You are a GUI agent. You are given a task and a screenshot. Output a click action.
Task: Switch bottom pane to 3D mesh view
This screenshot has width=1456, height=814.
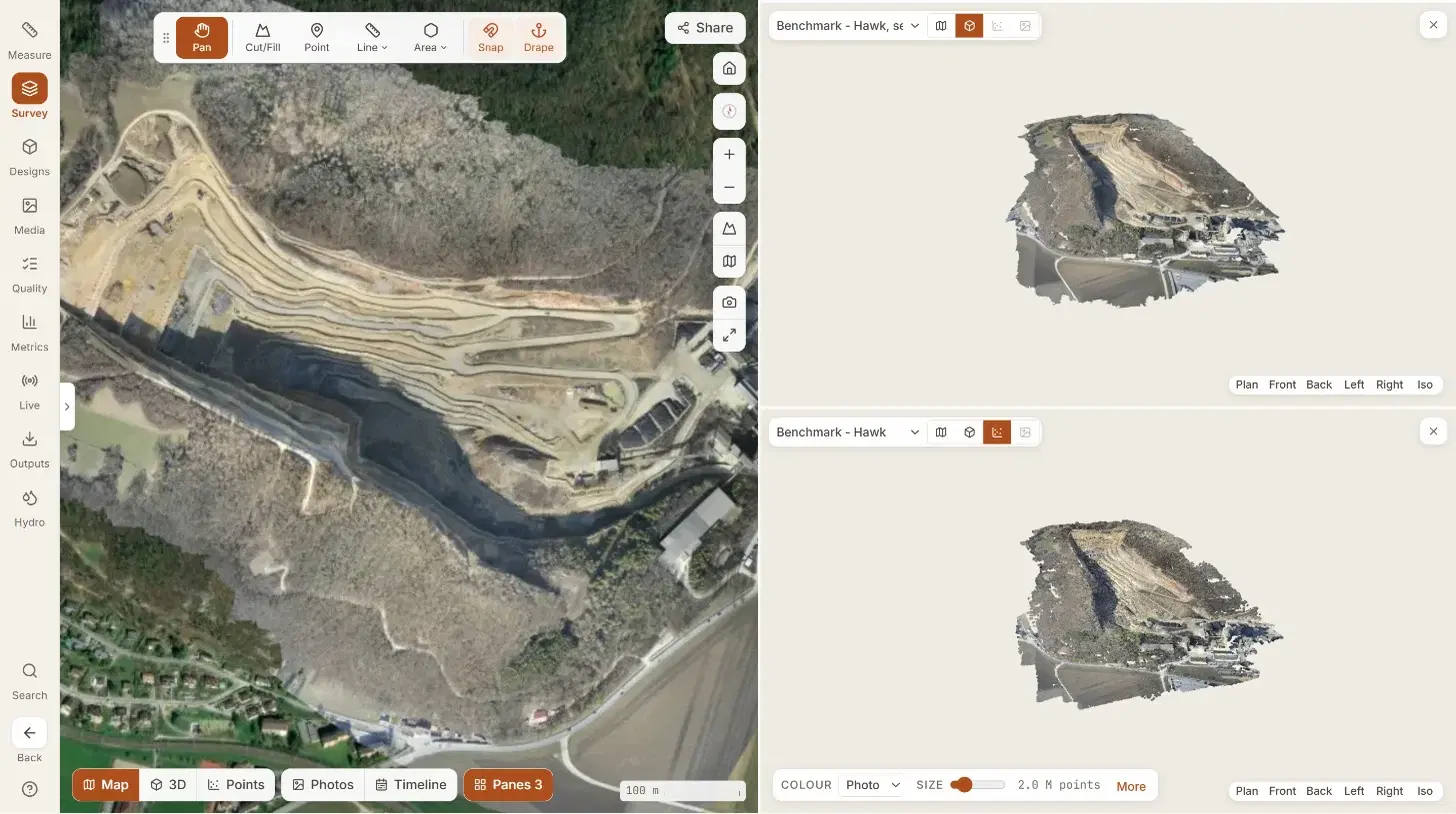pos(969,432)
